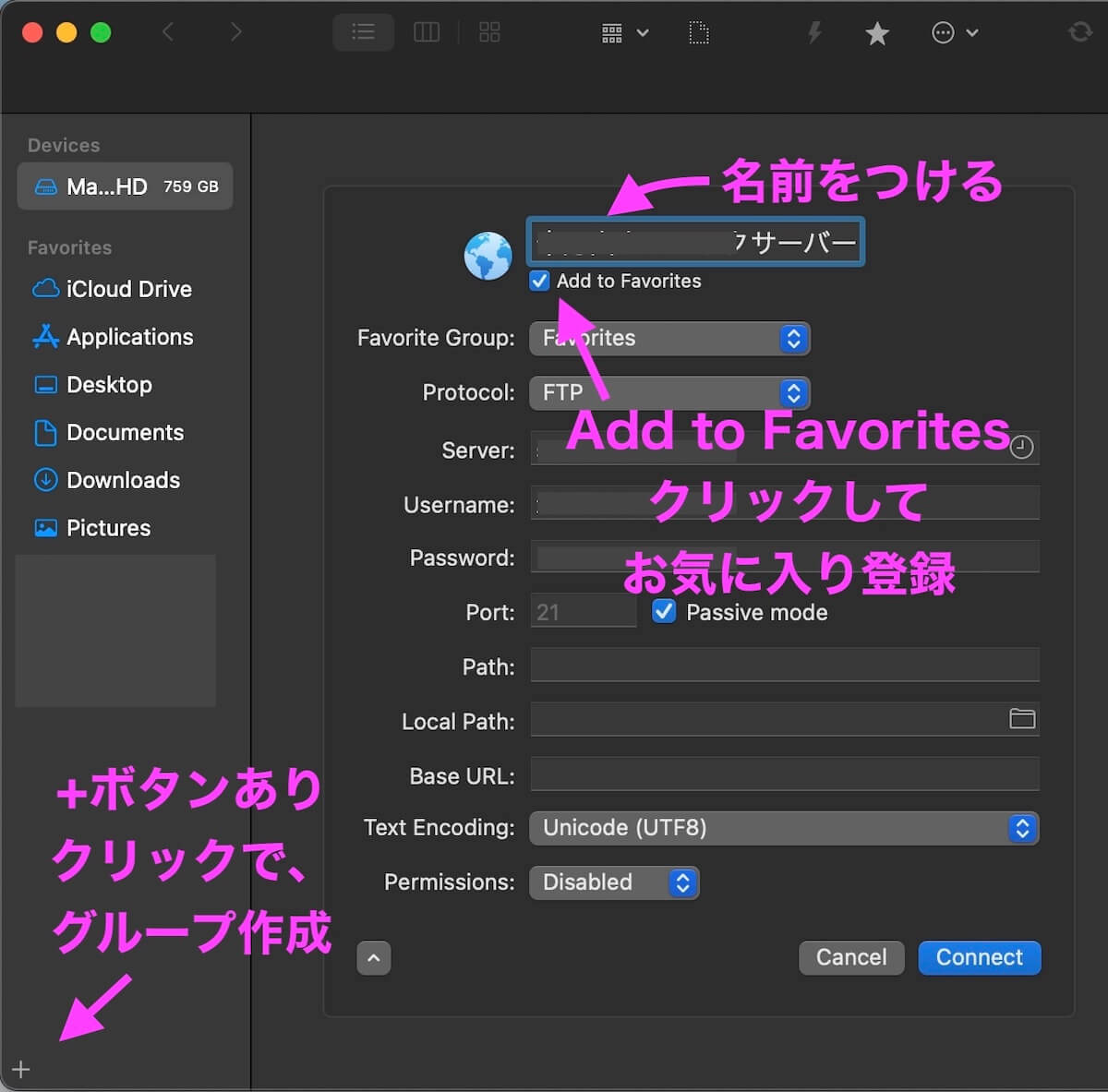Go forward with the right chevron

236,32
